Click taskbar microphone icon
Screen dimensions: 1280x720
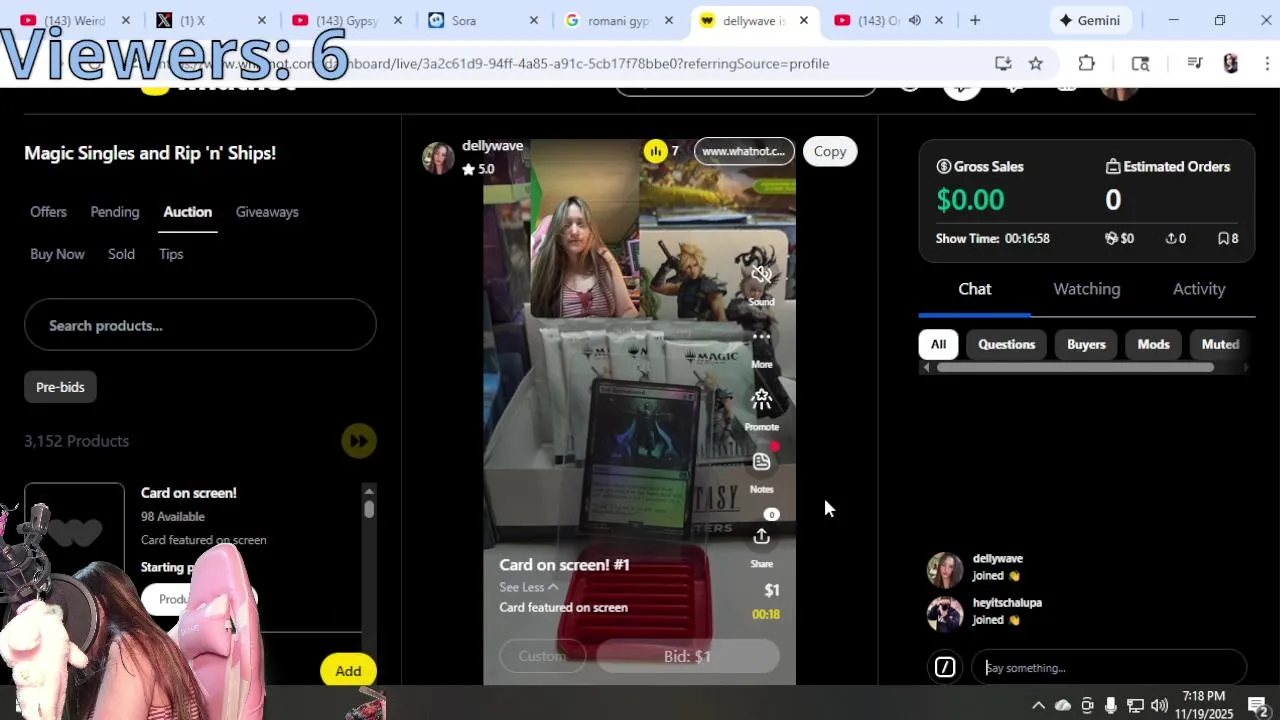point(1111,706)
